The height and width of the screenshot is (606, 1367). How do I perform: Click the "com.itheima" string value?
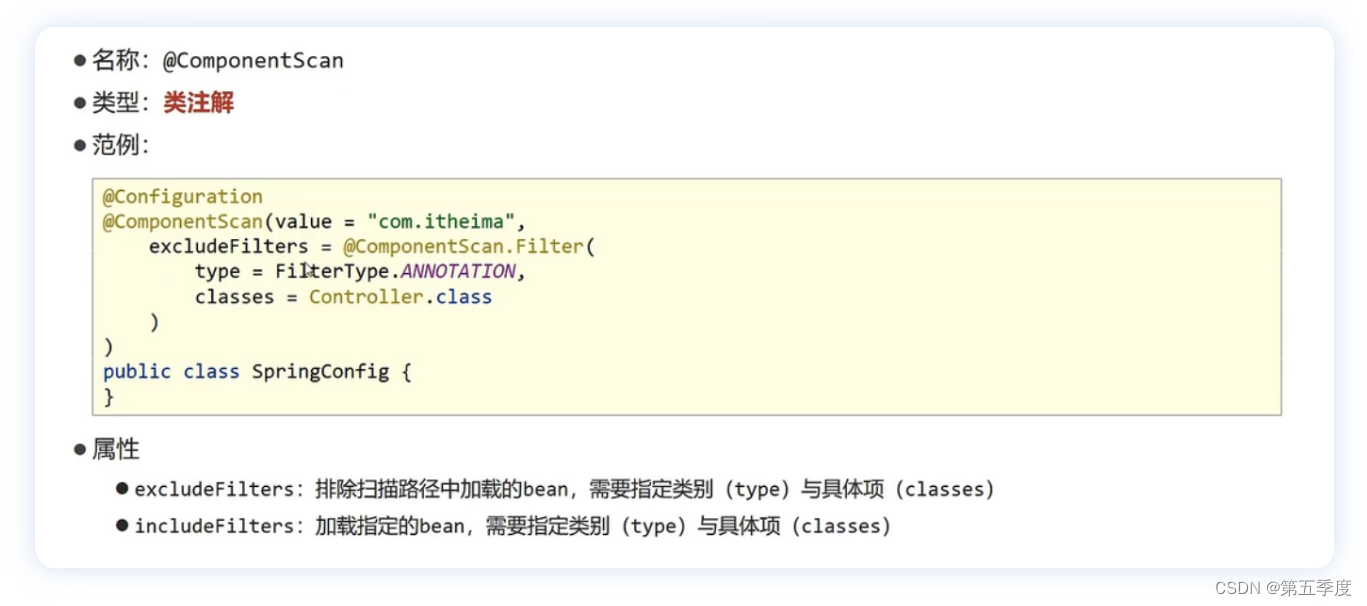click(439, 221)
